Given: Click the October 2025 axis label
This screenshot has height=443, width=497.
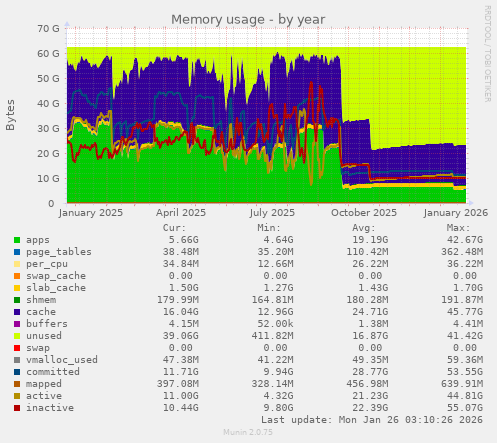Looking at the screenshot, I should tap(364, 213).
